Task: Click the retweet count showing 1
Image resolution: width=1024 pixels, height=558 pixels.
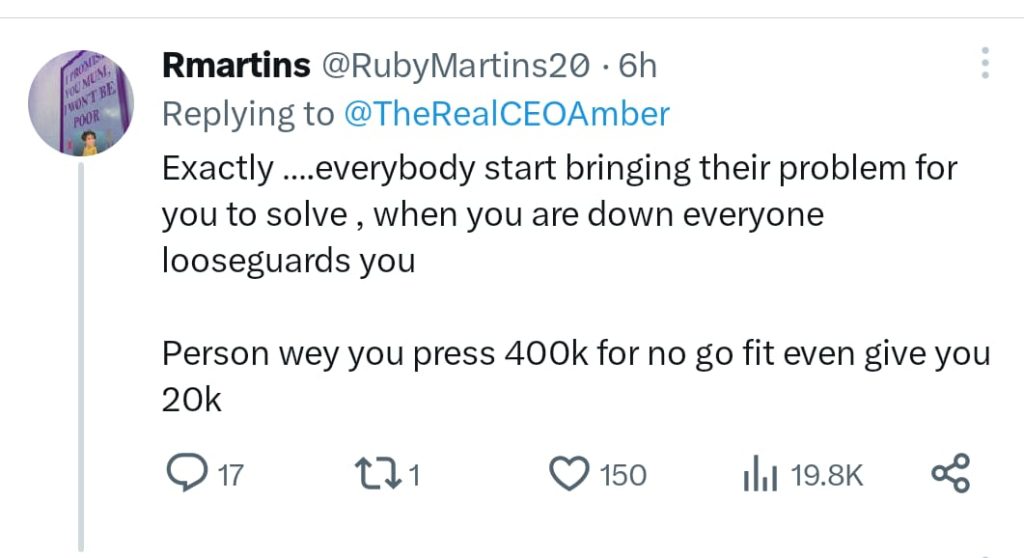Action: point(413,474)
